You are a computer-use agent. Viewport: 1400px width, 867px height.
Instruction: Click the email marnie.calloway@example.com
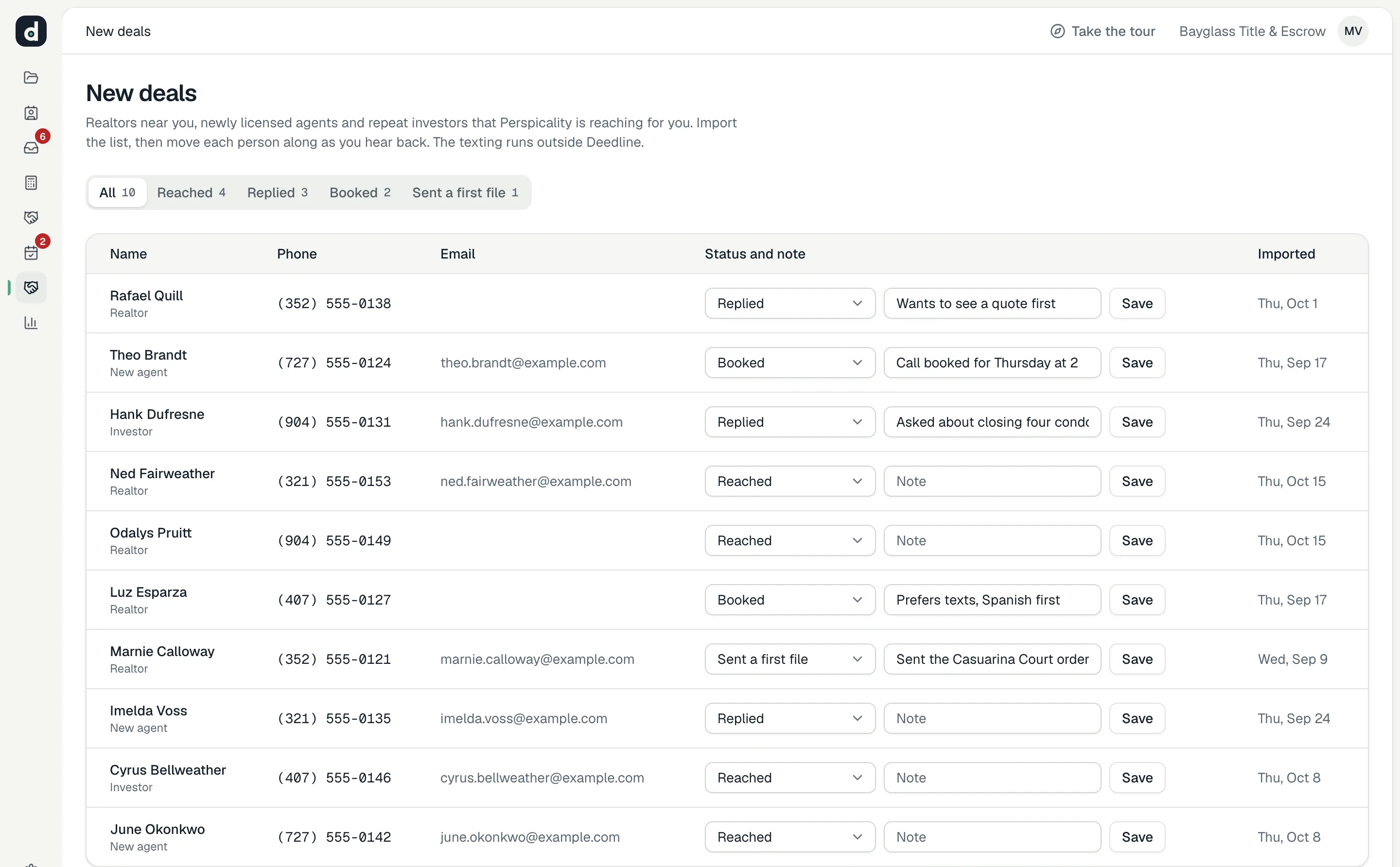pos(537,659)
